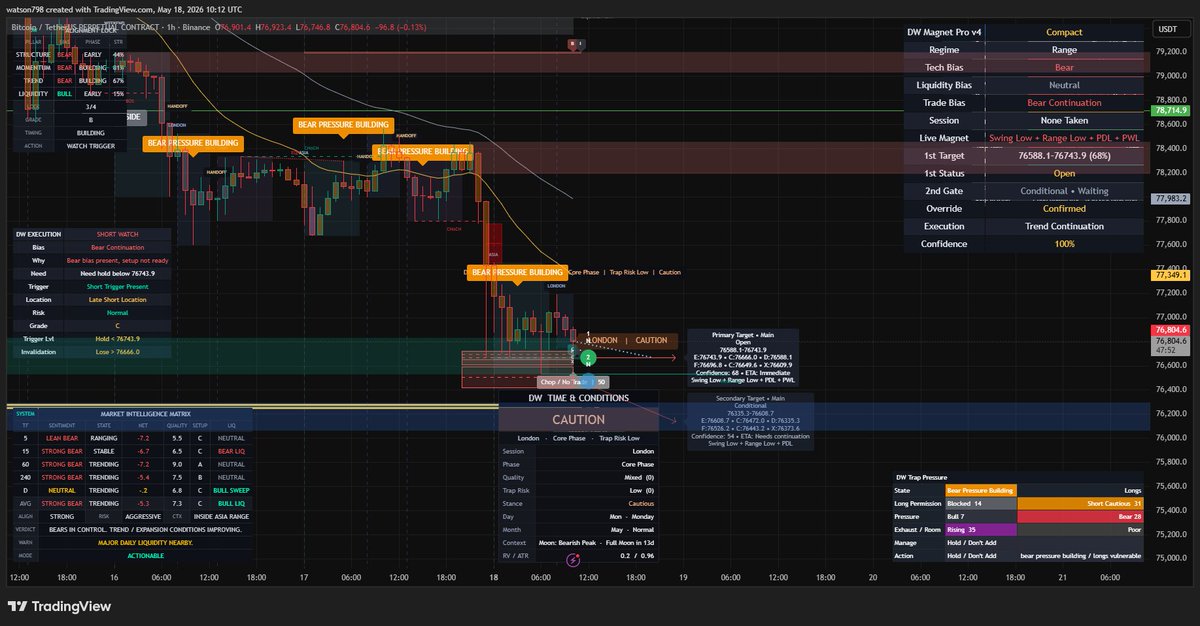Click the Binance exchange name in title
Screen dimensions: 1200x626
click(x=194, y=26)
